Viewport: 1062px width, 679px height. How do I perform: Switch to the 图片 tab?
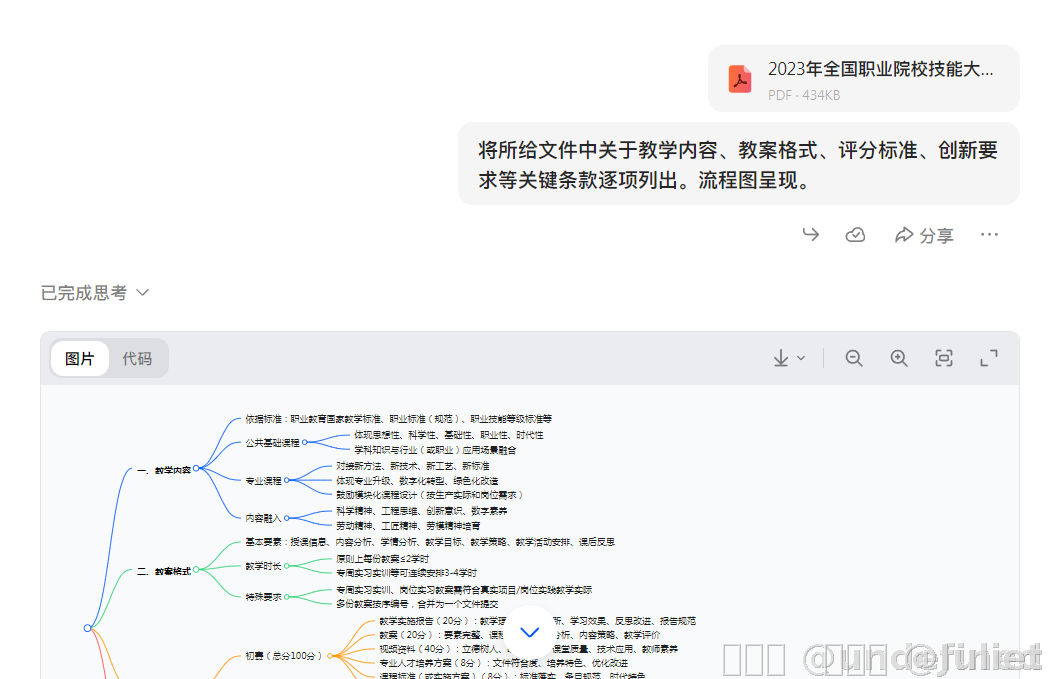click(x=80, y=358)
